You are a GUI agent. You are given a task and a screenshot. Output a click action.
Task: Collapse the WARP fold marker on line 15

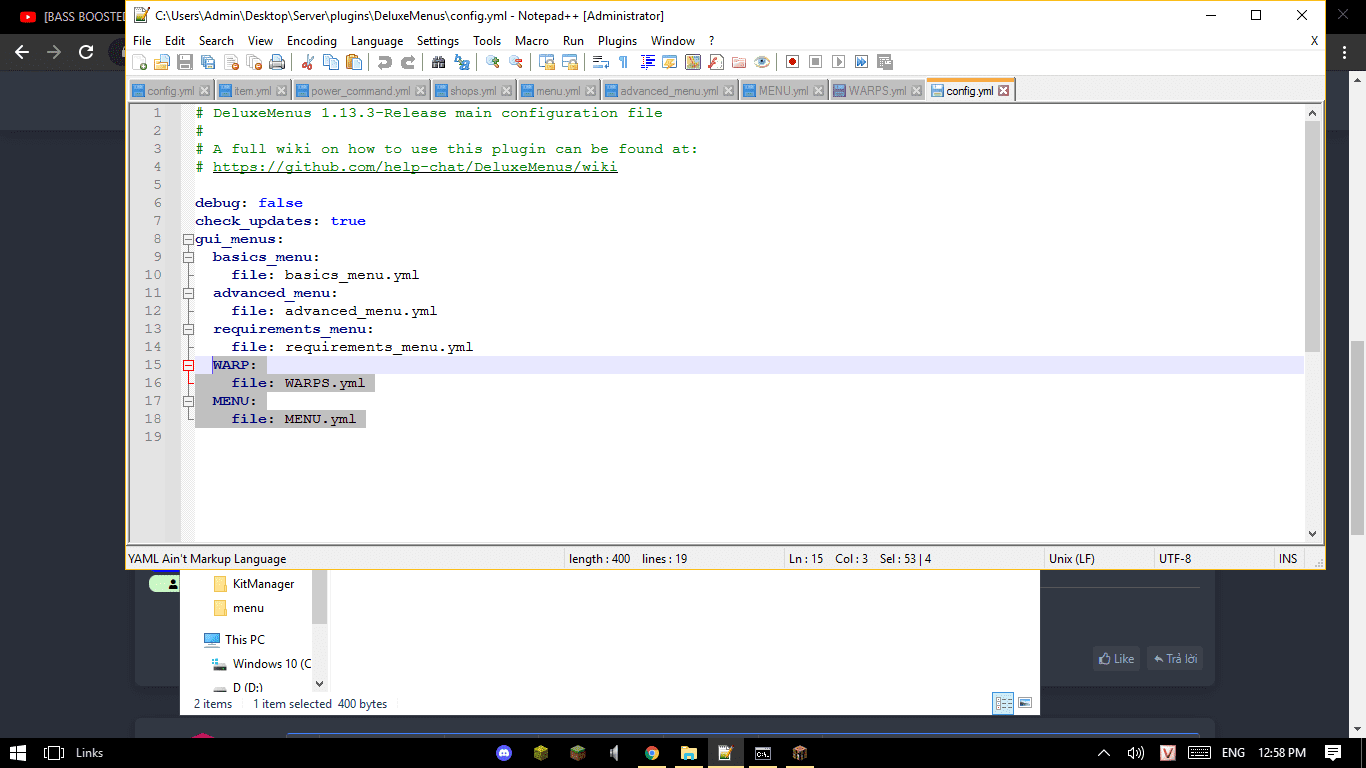pyautogui.click(x=188, y=366)
